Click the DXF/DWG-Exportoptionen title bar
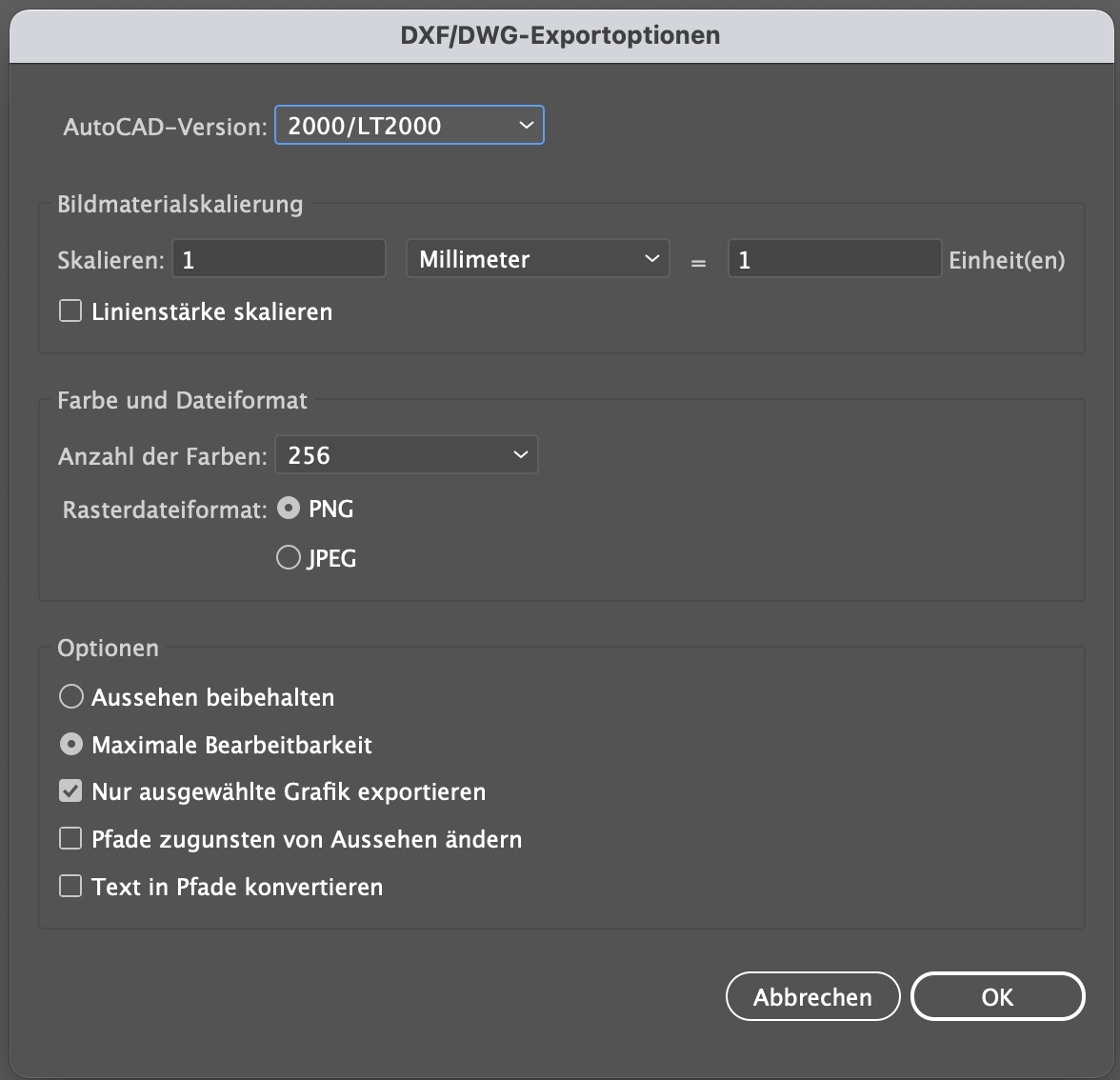This screenshot has width=1120, height=1080. 560,35
